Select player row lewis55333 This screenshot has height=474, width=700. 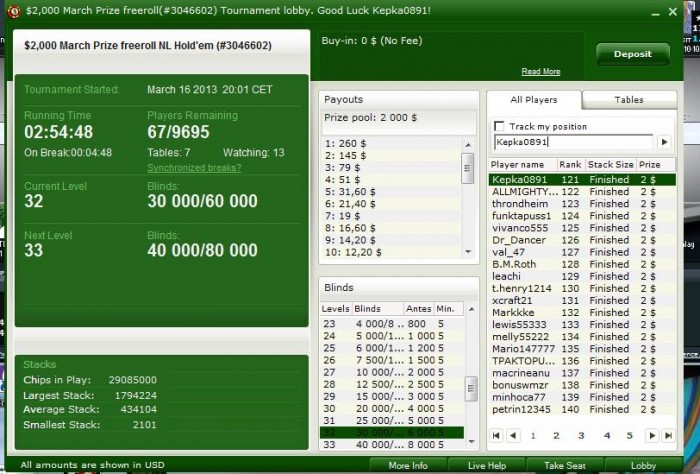coord(582,324)
